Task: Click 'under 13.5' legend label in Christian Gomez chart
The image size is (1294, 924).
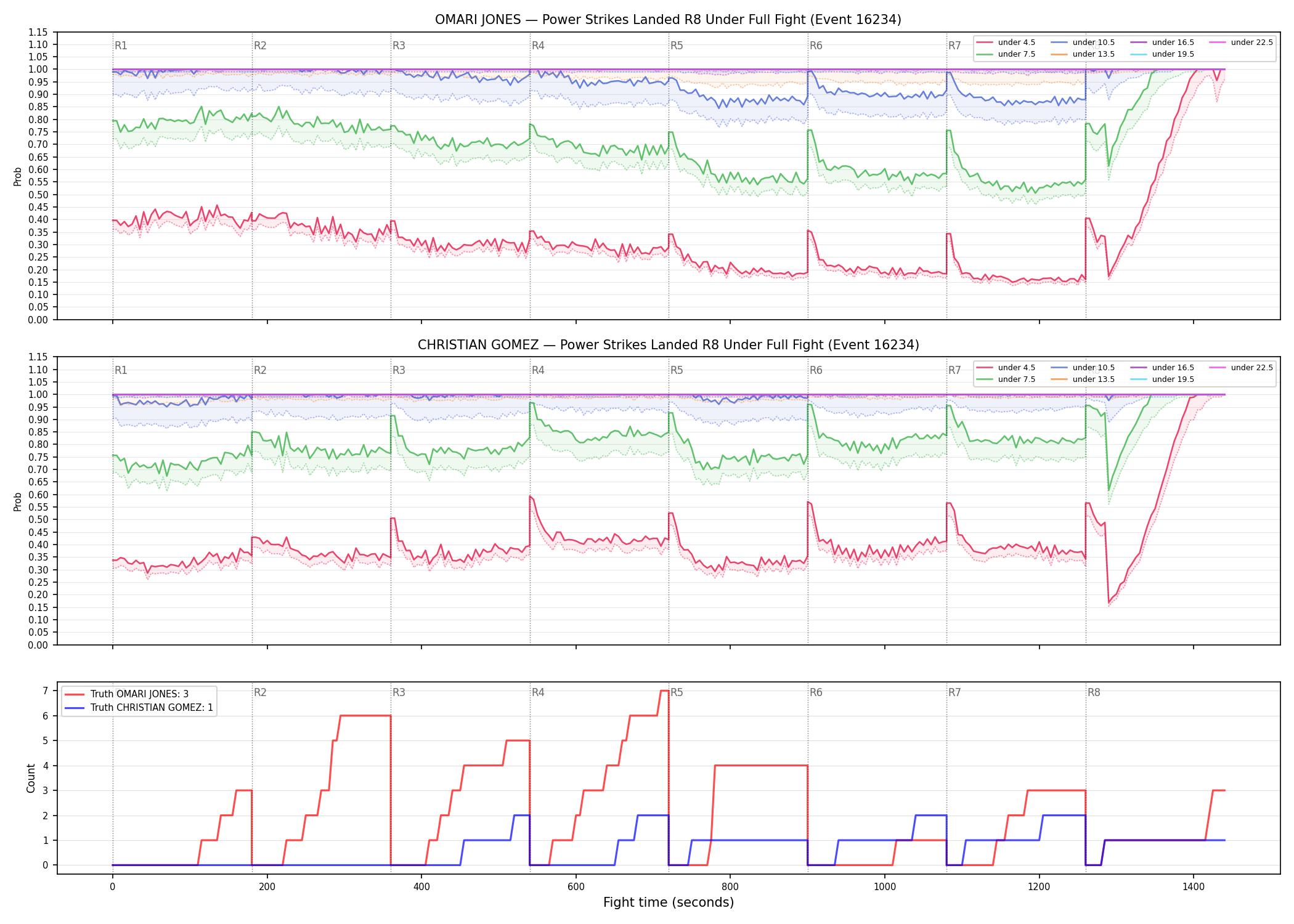Action: point(1094,379)
